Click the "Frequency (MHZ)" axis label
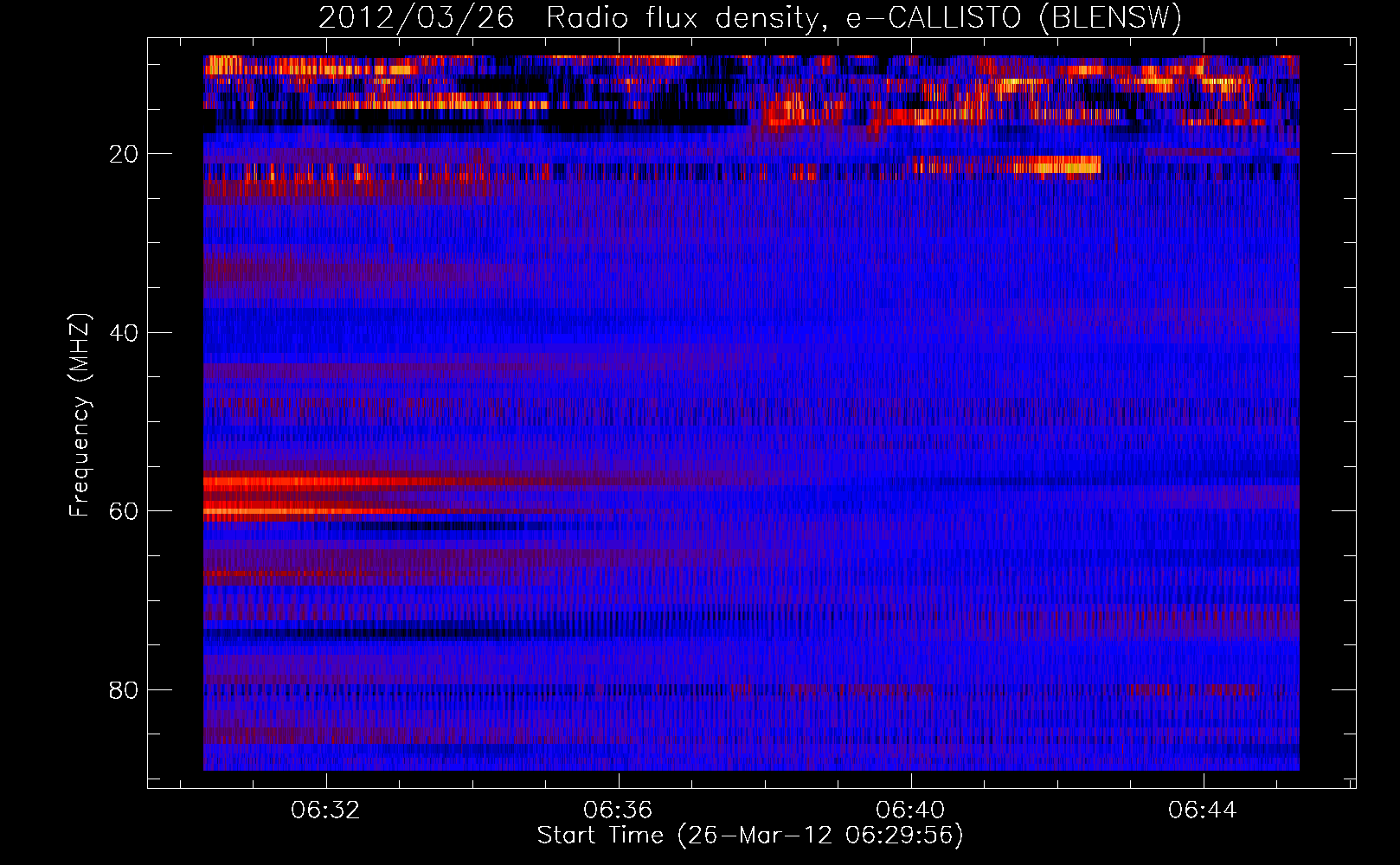This screenshot has height=865, width=1400. (79, 415)
